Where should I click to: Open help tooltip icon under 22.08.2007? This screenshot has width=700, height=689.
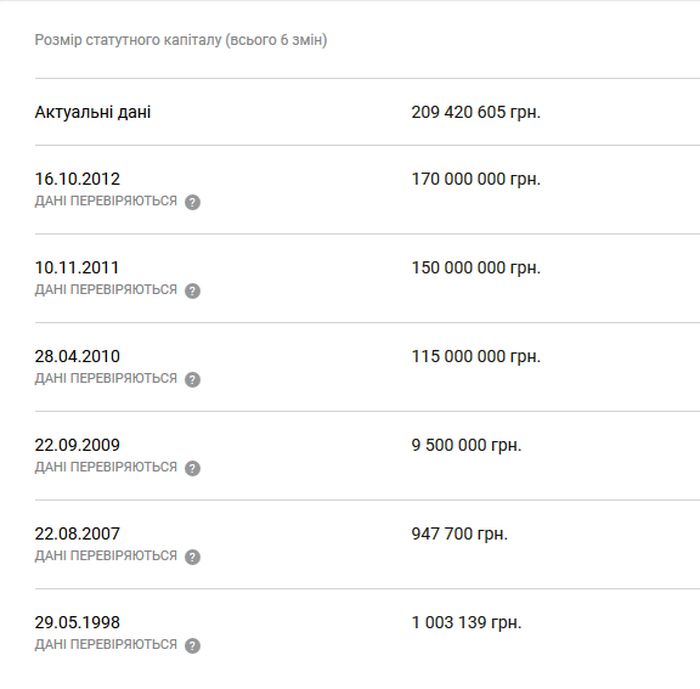[x=192, y=557]
